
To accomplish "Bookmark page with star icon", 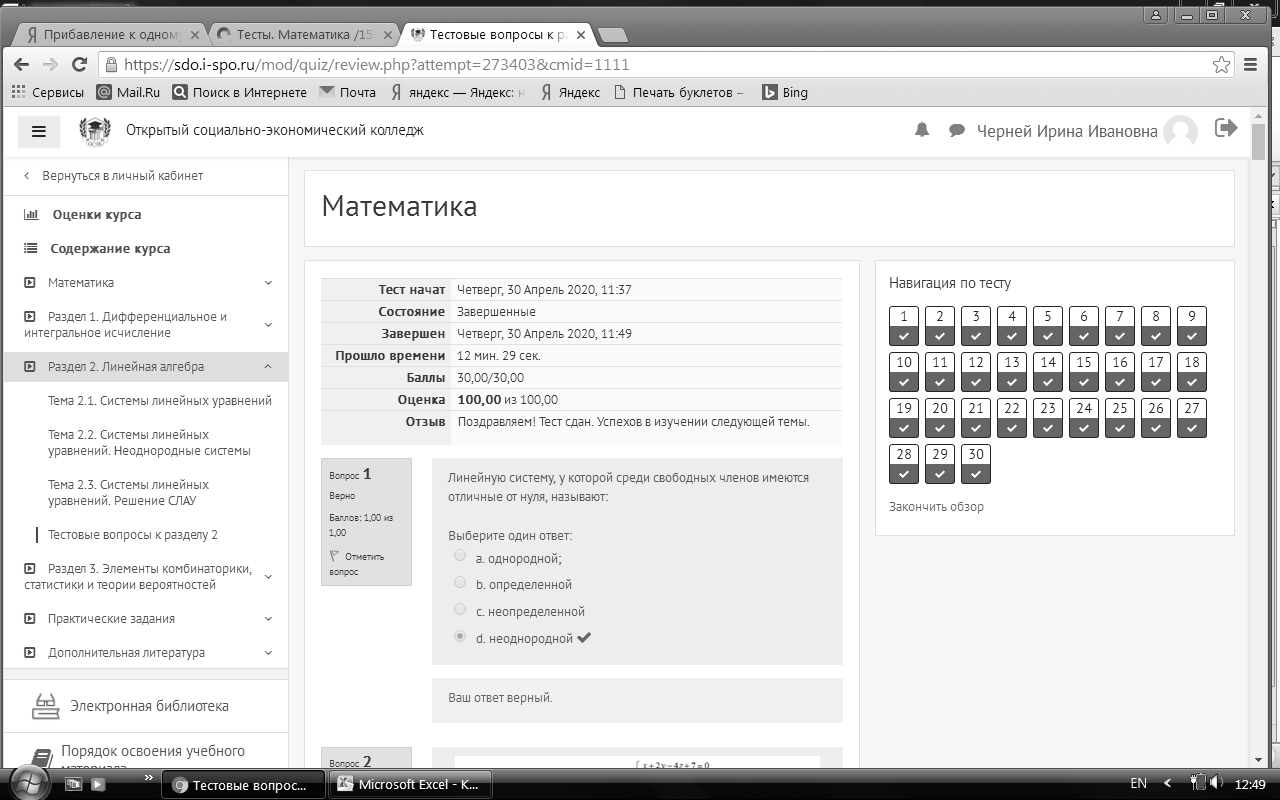I will pyautogui.click(x=1221, y=65).
